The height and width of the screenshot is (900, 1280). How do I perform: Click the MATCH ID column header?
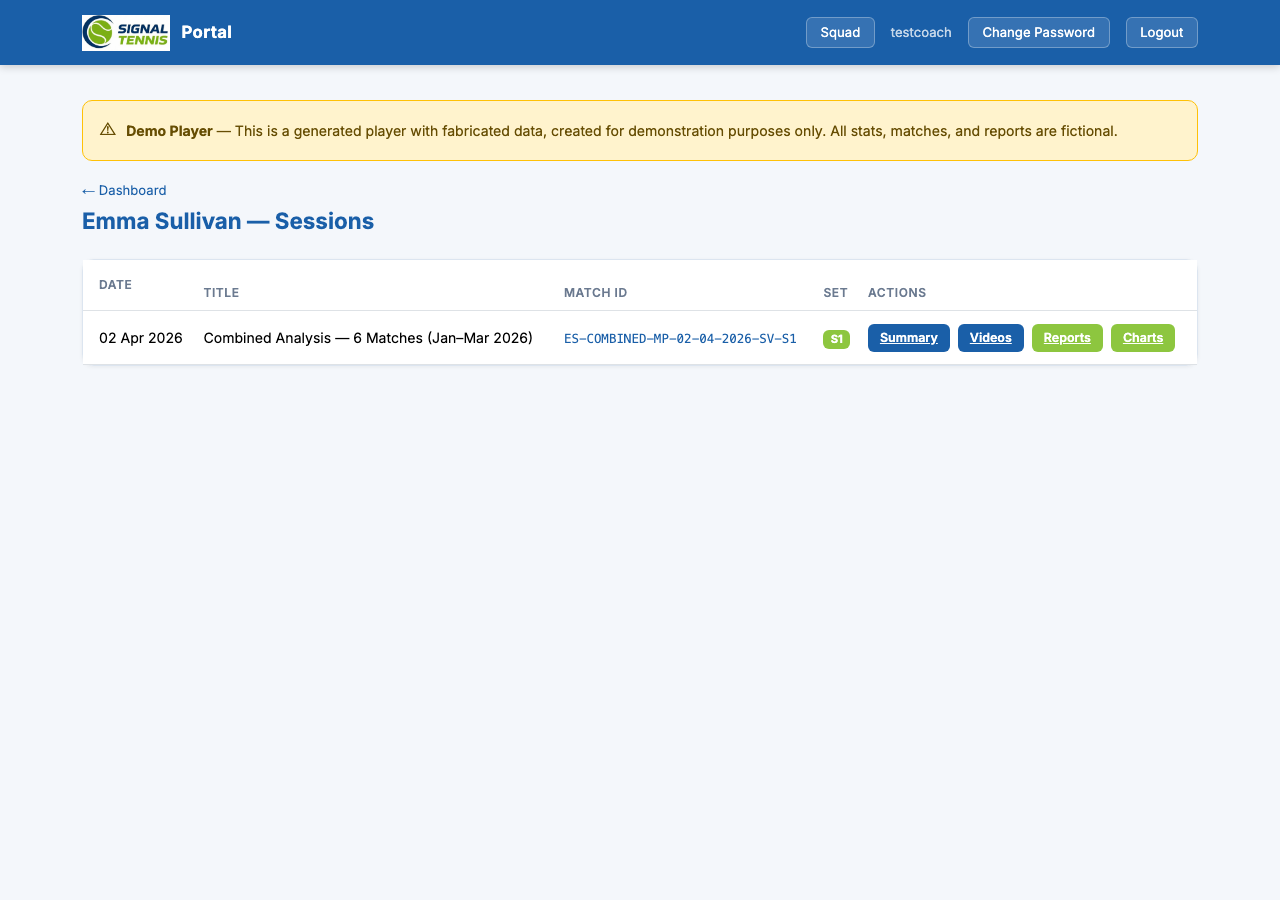595,292
